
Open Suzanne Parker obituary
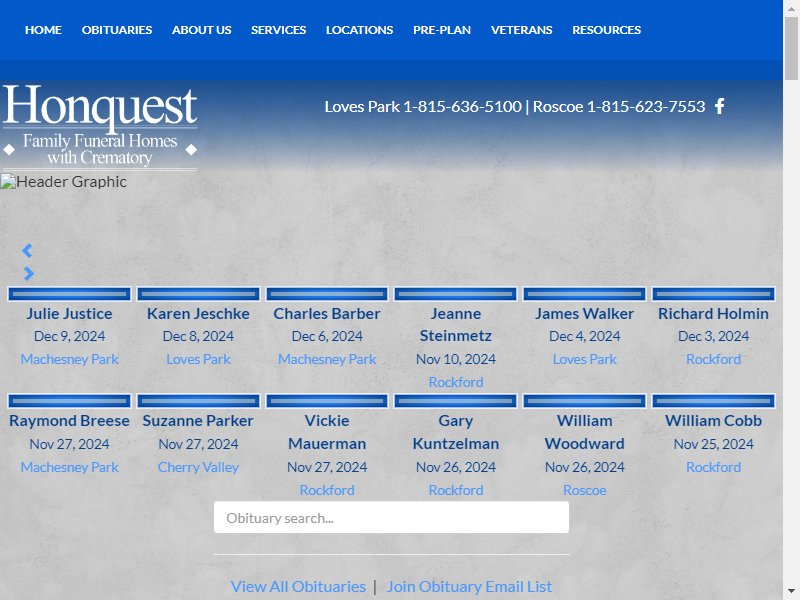(x=198, y=421)
